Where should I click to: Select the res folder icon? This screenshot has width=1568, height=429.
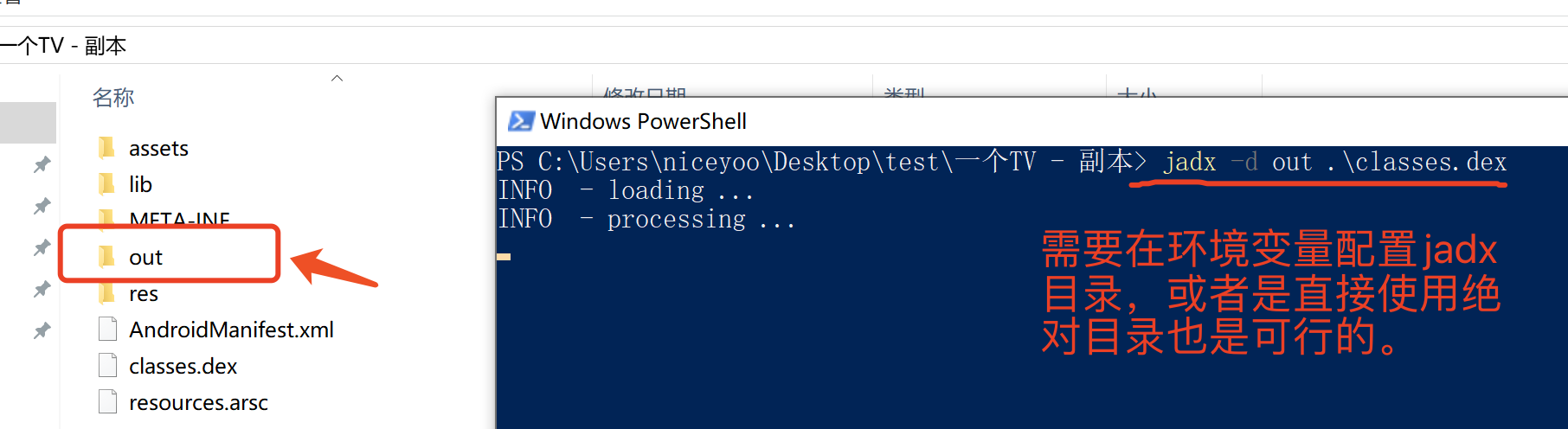(107, 293)
